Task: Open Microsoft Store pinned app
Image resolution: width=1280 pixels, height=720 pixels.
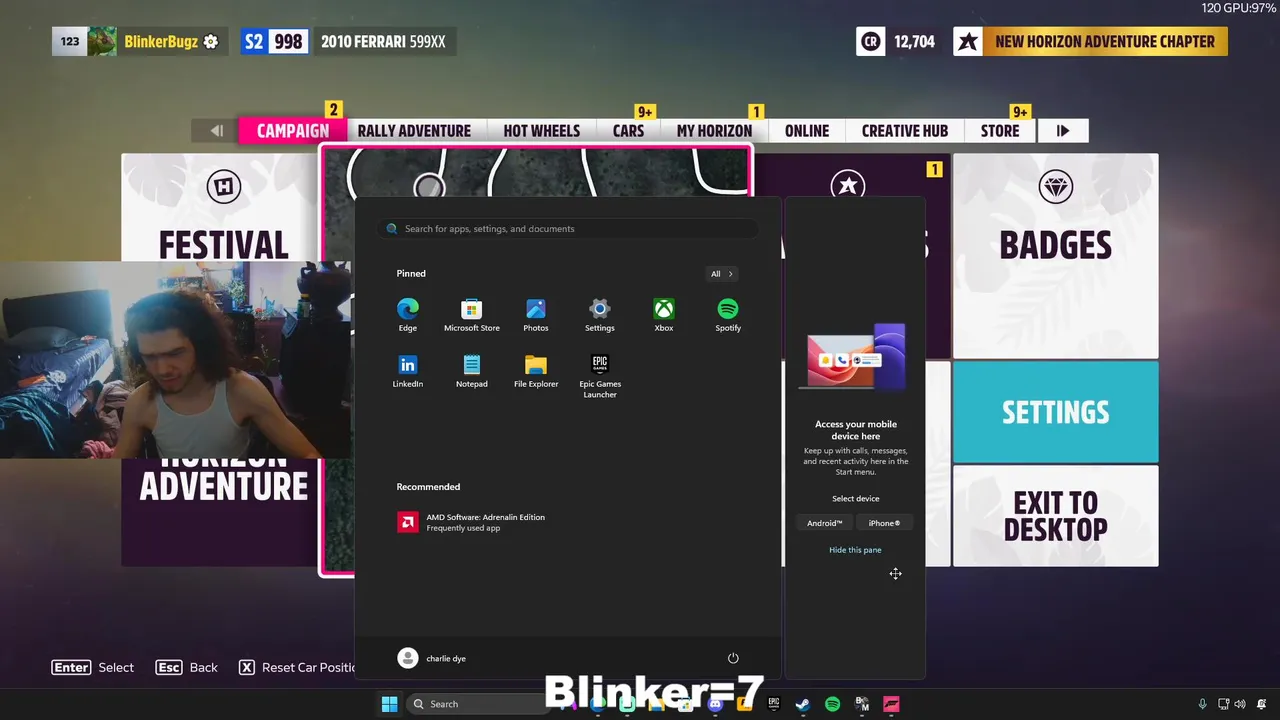Action: click(471, 314)
